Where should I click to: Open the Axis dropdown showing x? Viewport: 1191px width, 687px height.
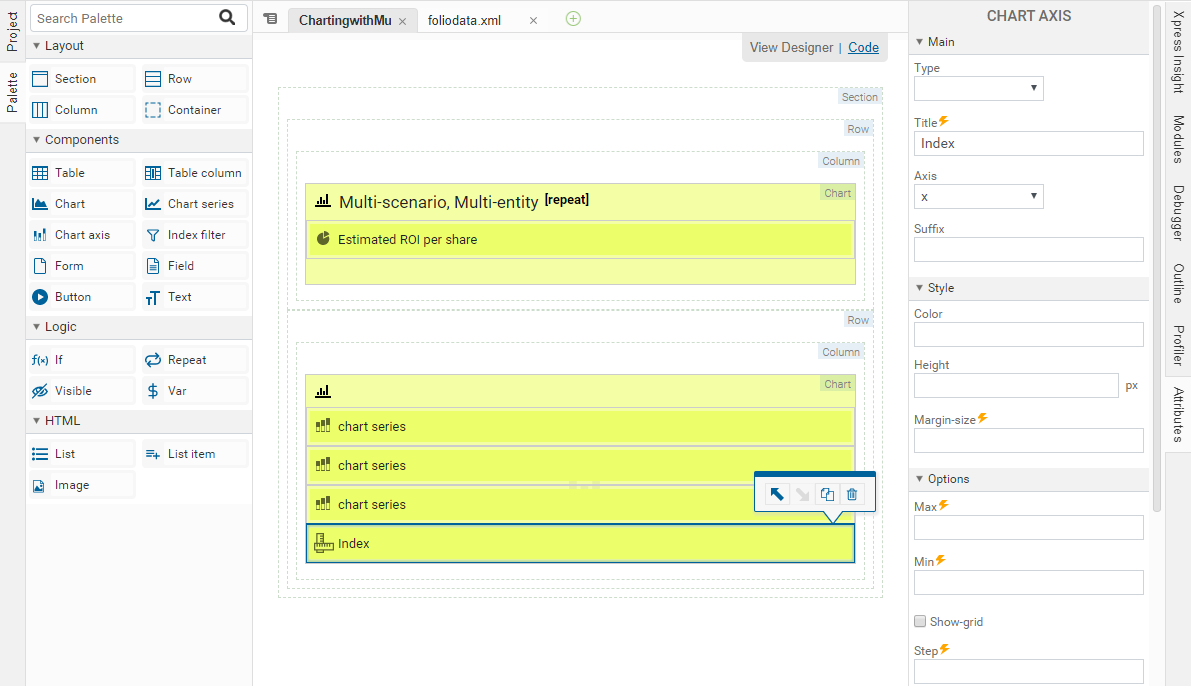pyautogui.click(x=978, y=197)
